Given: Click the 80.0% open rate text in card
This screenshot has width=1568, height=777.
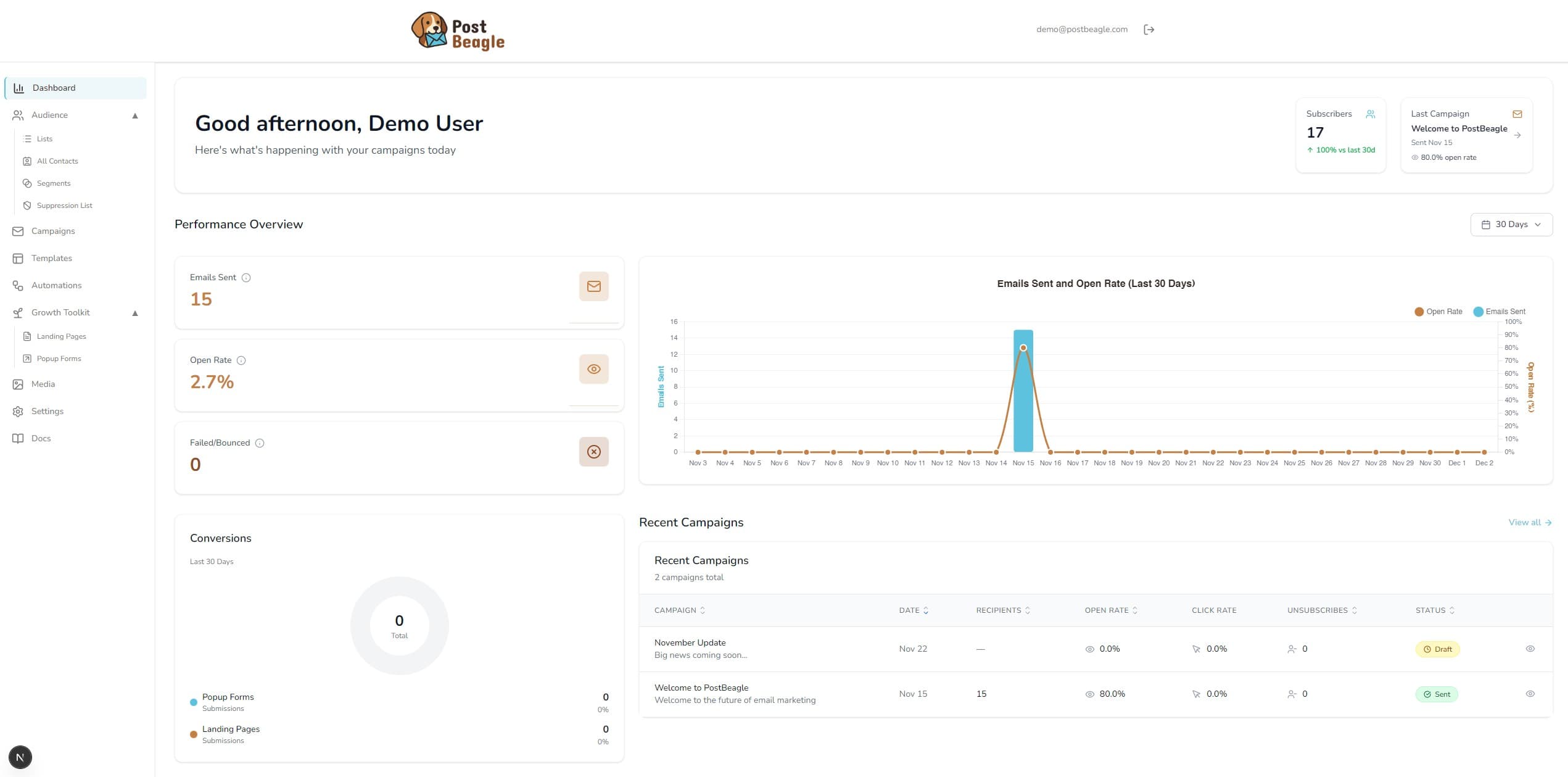Looking at the screenshot, I should 1448,157.
